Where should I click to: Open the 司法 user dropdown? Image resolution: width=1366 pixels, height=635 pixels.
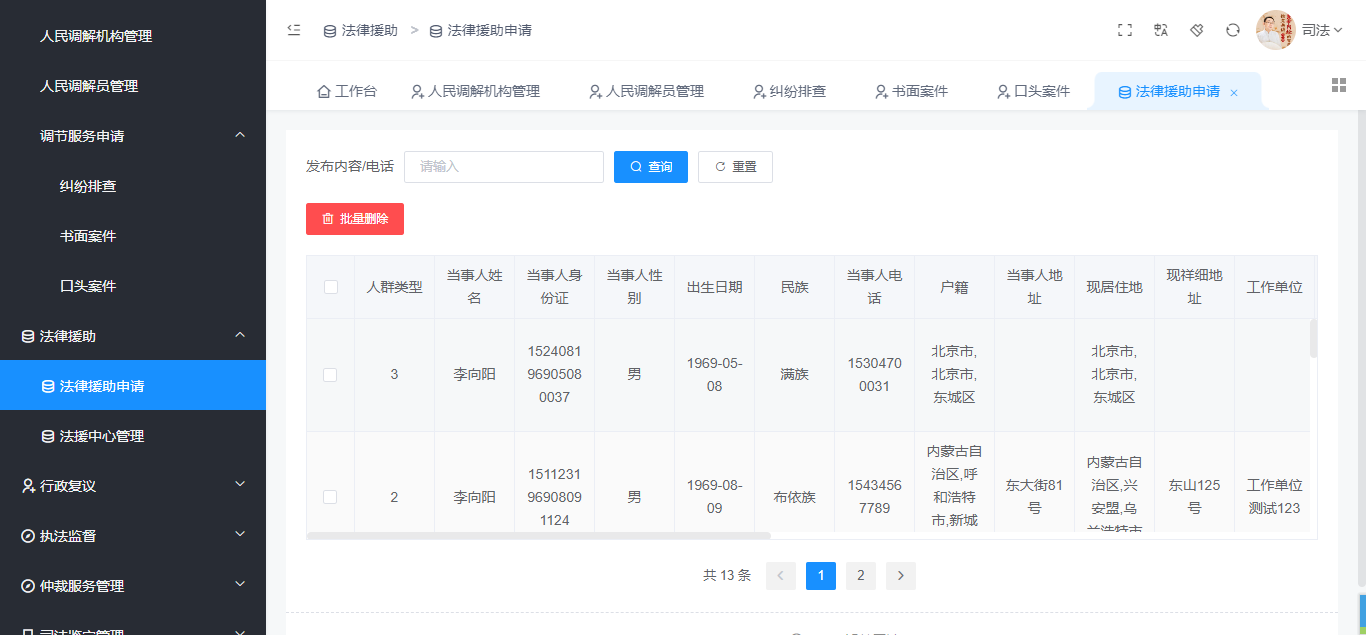pyautogui.click(x=1321, y=30)
